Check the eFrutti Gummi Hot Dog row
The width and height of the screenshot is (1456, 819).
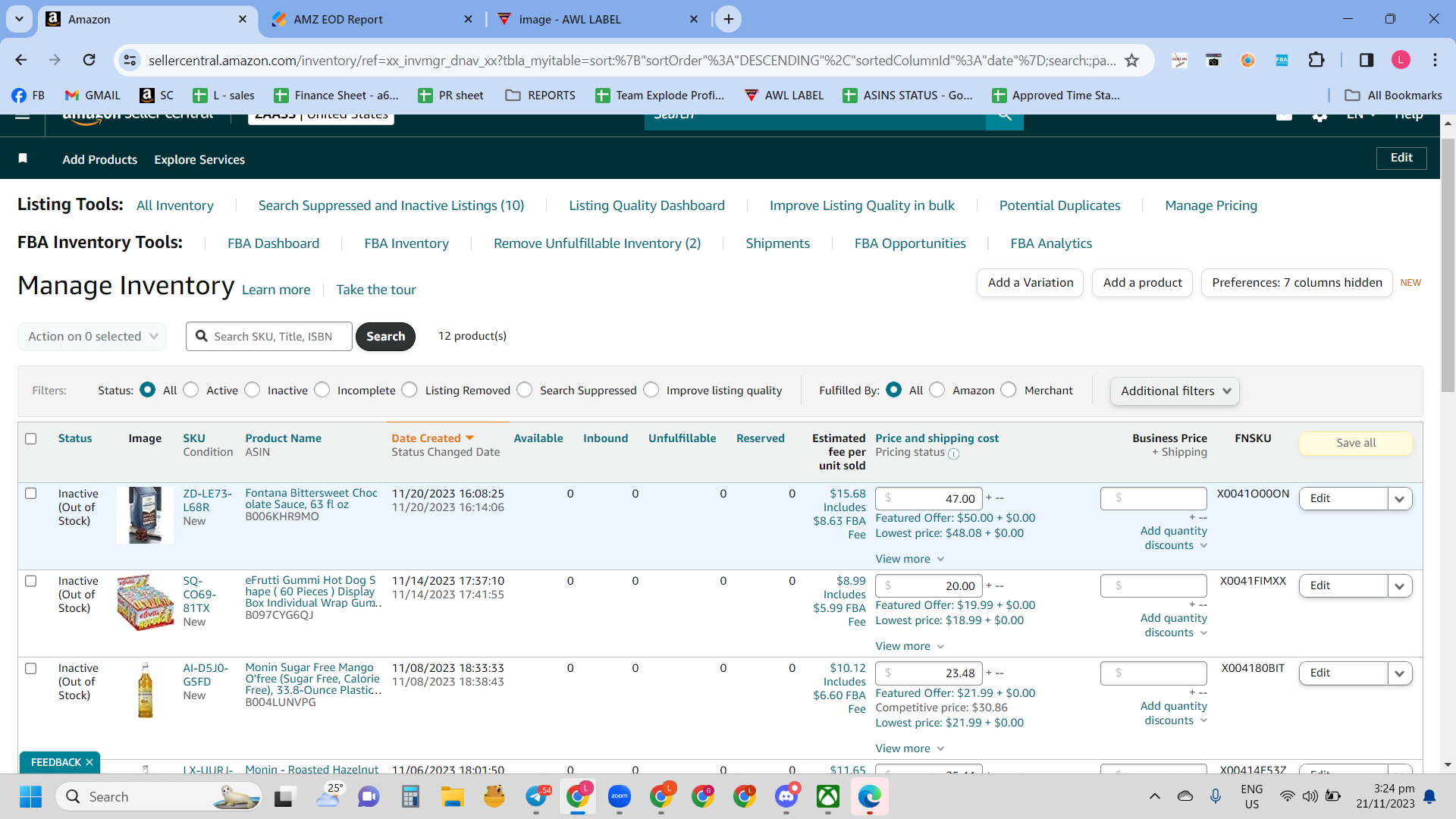click(31, 581)
